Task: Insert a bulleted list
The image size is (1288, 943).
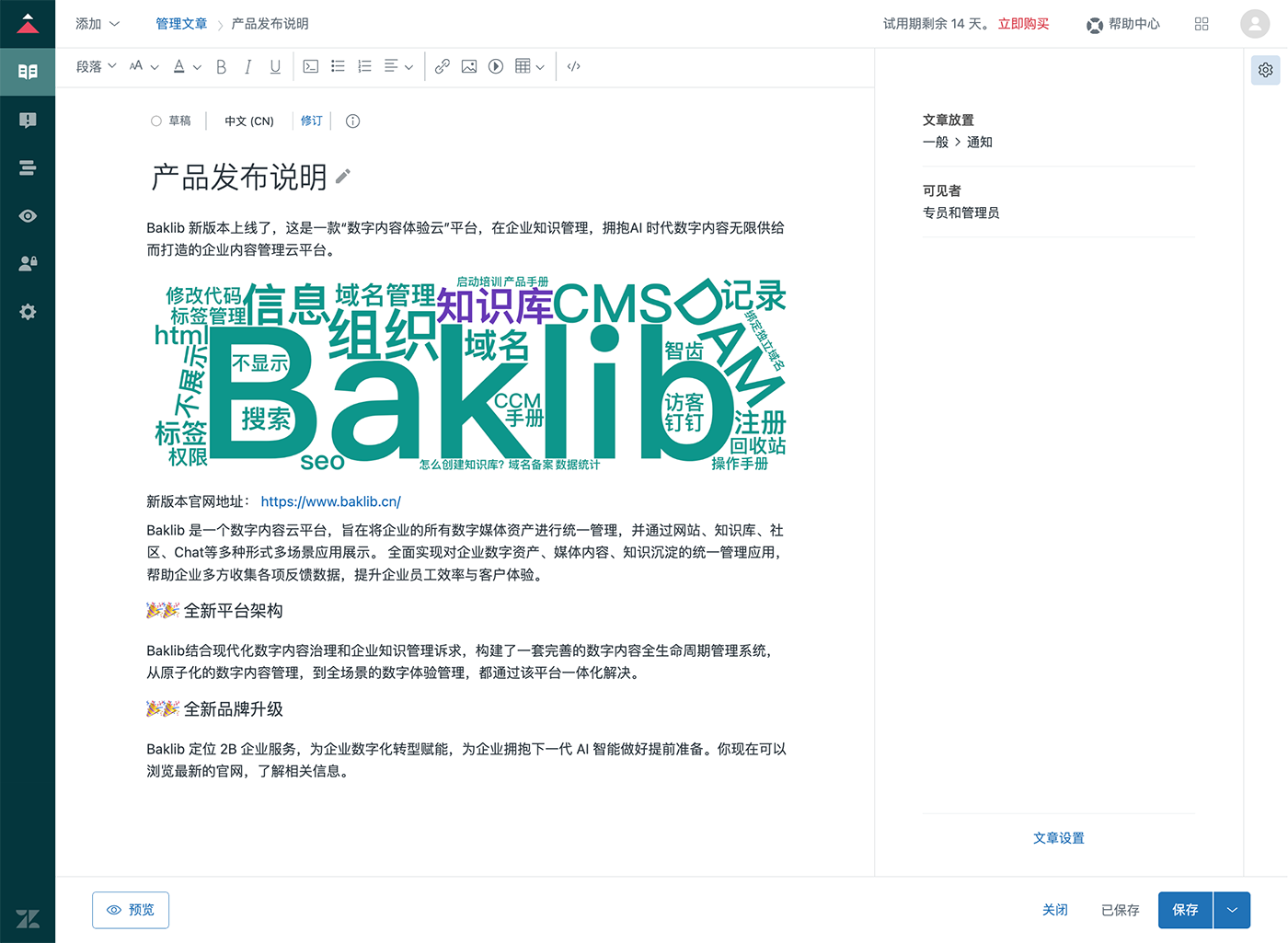Action: pos(338,66)
